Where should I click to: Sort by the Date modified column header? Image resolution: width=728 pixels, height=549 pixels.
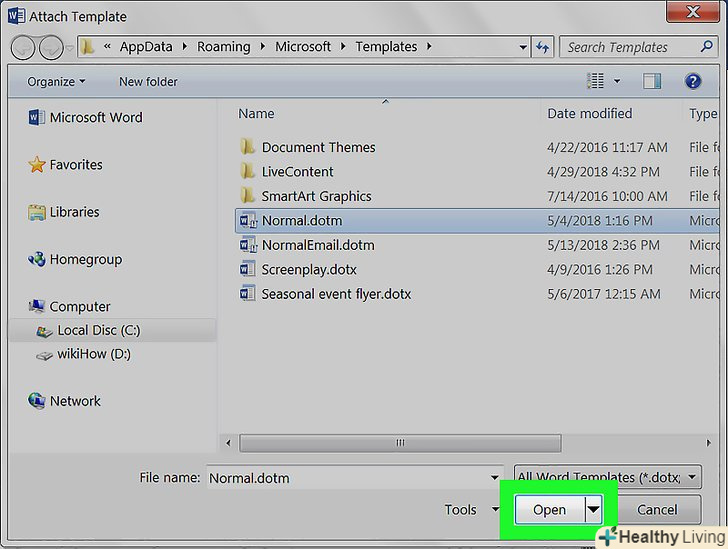[589, 114]
